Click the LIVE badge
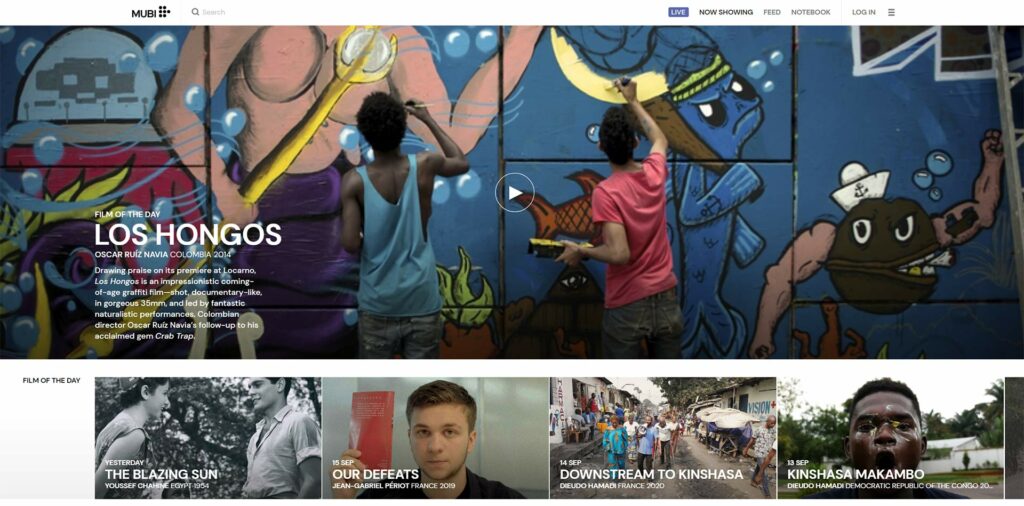The width and height of the screenshot is (1024, 506). [679, 12]
